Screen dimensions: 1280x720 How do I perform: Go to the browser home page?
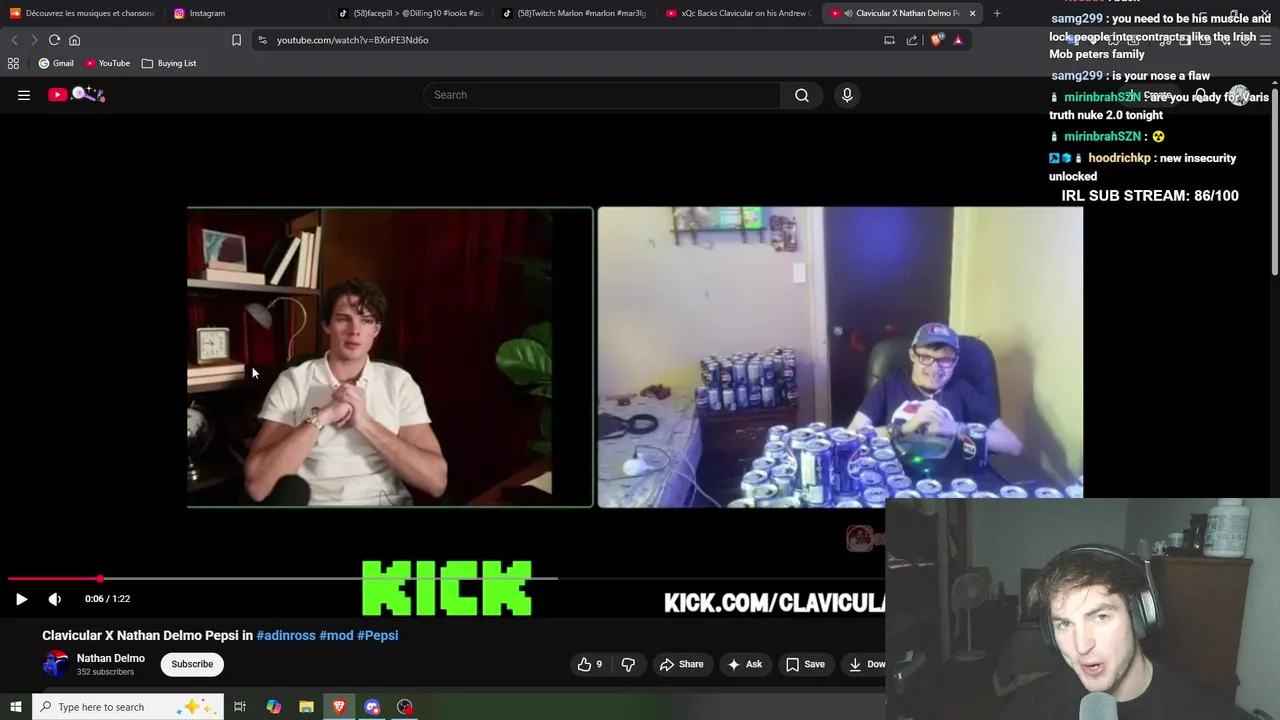(74, 40)
